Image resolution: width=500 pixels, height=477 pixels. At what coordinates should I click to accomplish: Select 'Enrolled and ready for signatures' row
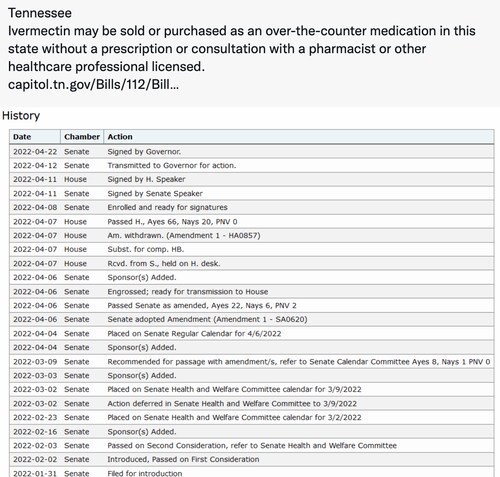pyautogui.click(x=252, y=207)
